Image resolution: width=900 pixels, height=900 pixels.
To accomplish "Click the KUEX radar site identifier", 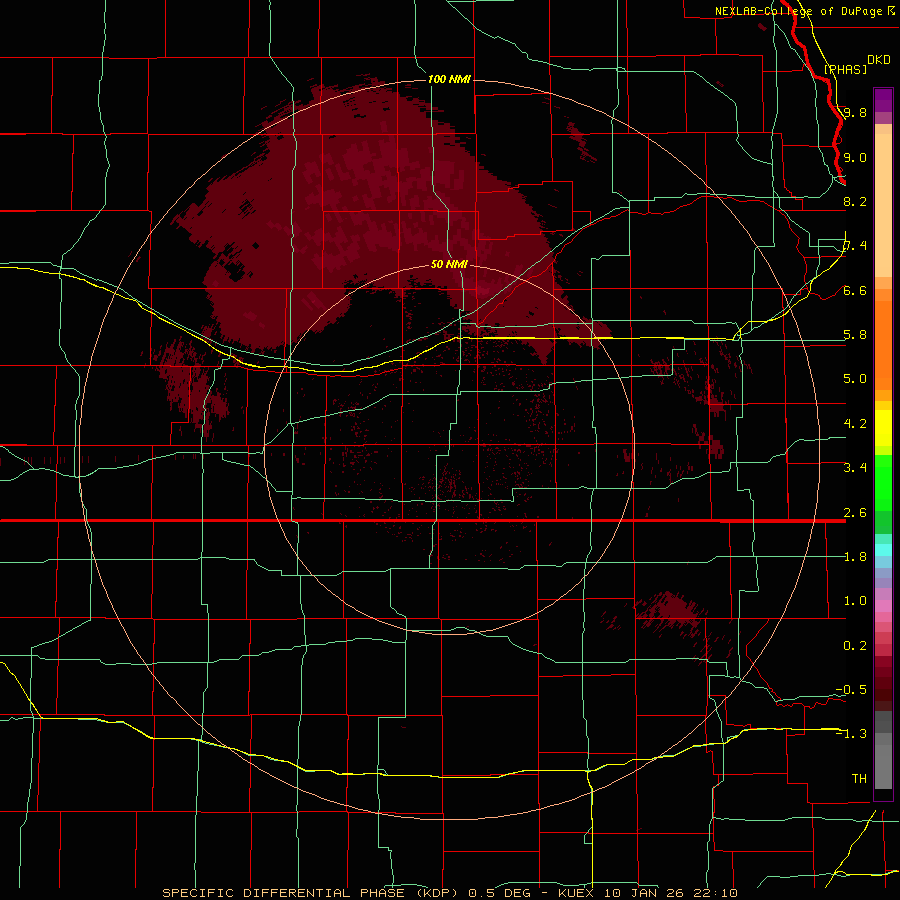I will 576,893.
